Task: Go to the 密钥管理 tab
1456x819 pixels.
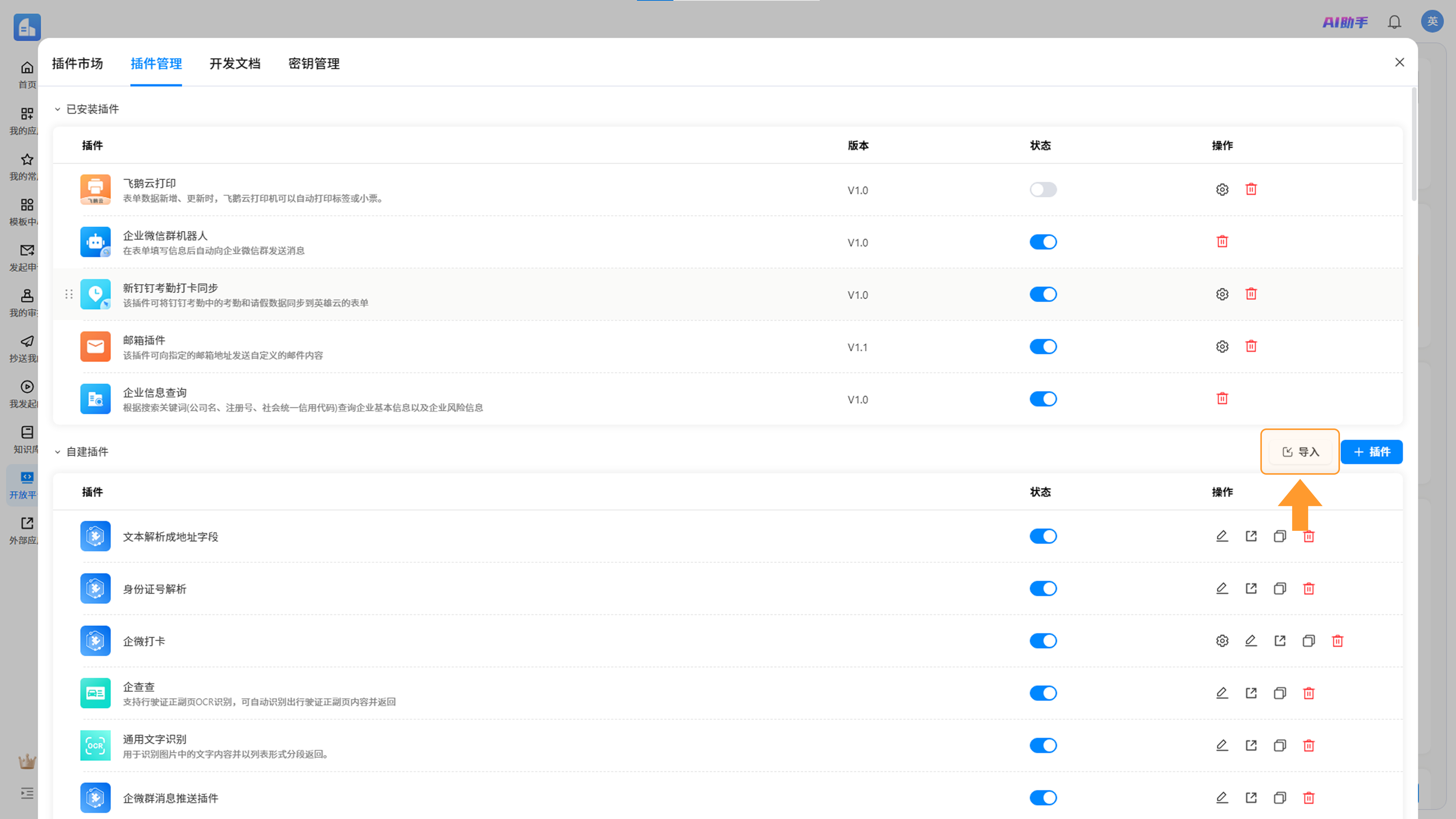Action: 314,63
